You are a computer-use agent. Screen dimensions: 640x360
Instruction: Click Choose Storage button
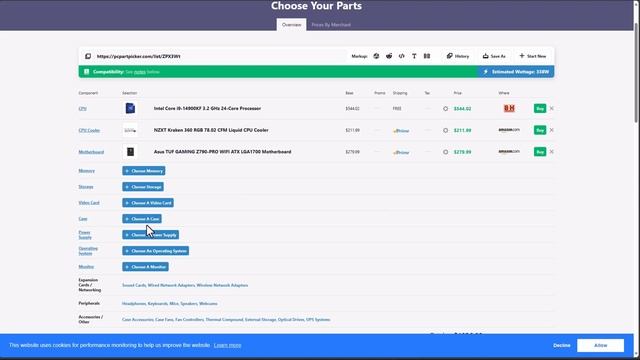[x=143, y=187]
